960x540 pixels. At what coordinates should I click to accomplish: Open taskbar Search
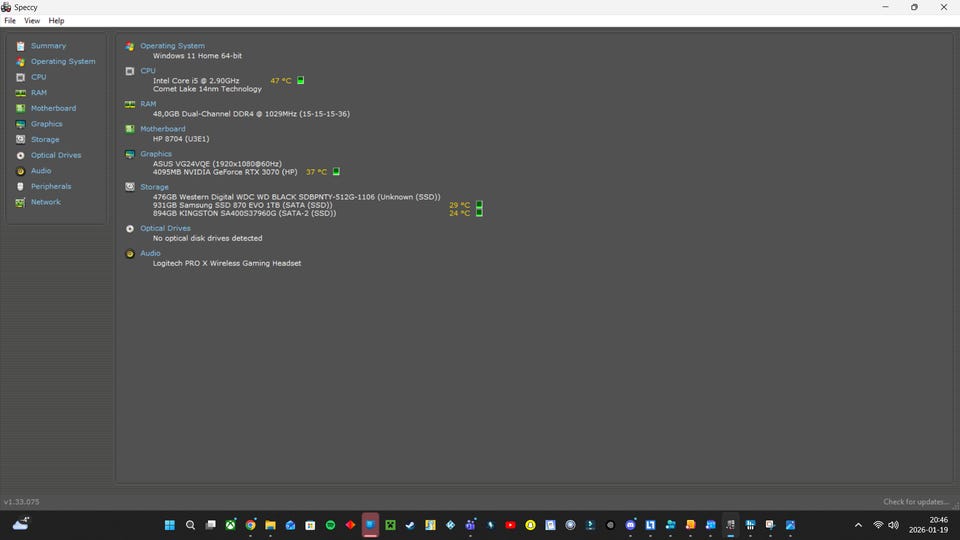pyautogui.click(x=190, y=525)
